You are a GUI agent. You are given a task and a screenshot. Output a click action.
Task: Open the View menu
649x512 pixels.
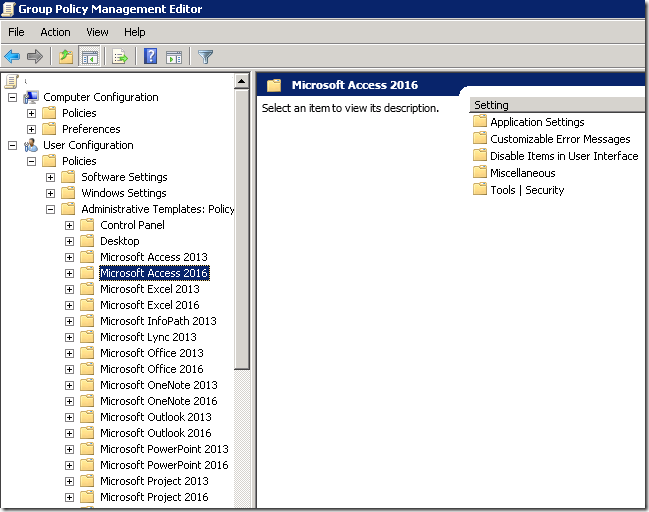97,32
